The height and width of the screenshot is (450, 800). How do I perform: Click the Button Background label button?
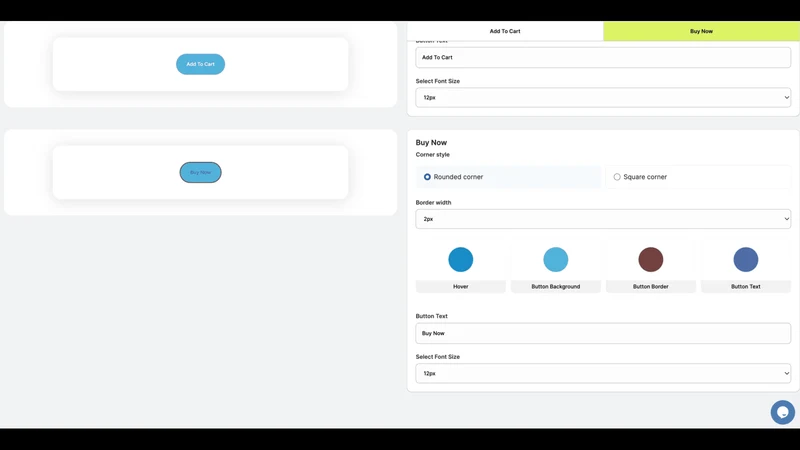(556, 286)
